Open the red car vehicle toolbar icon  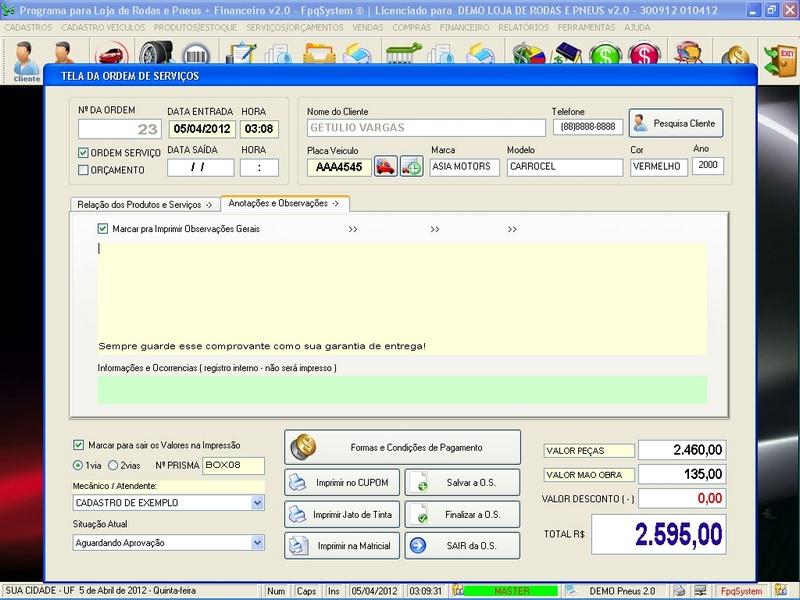point(110,55)
